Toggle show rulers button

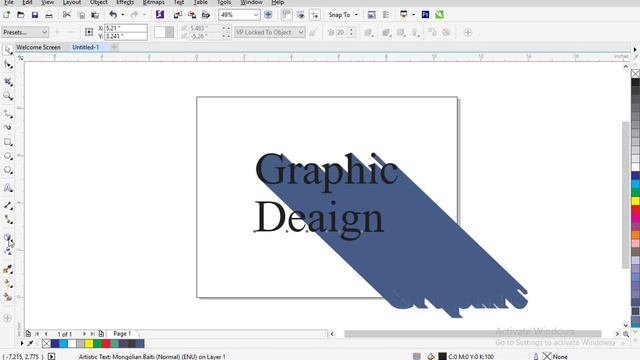coord(286,15)
